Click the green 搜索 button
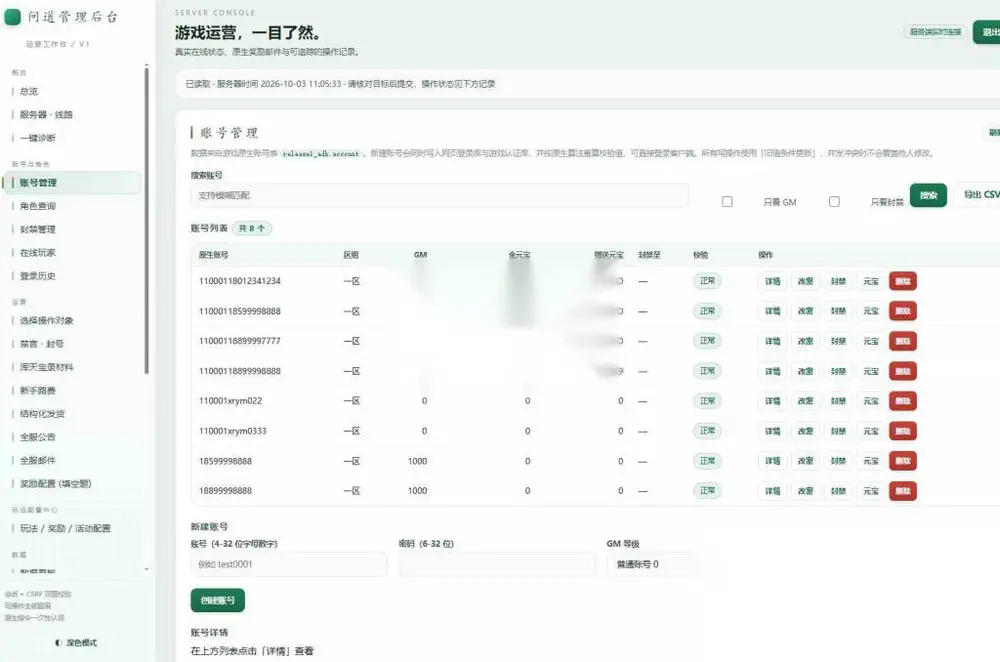The width and height of the screenshot is (1000, 662). (928, 195)
